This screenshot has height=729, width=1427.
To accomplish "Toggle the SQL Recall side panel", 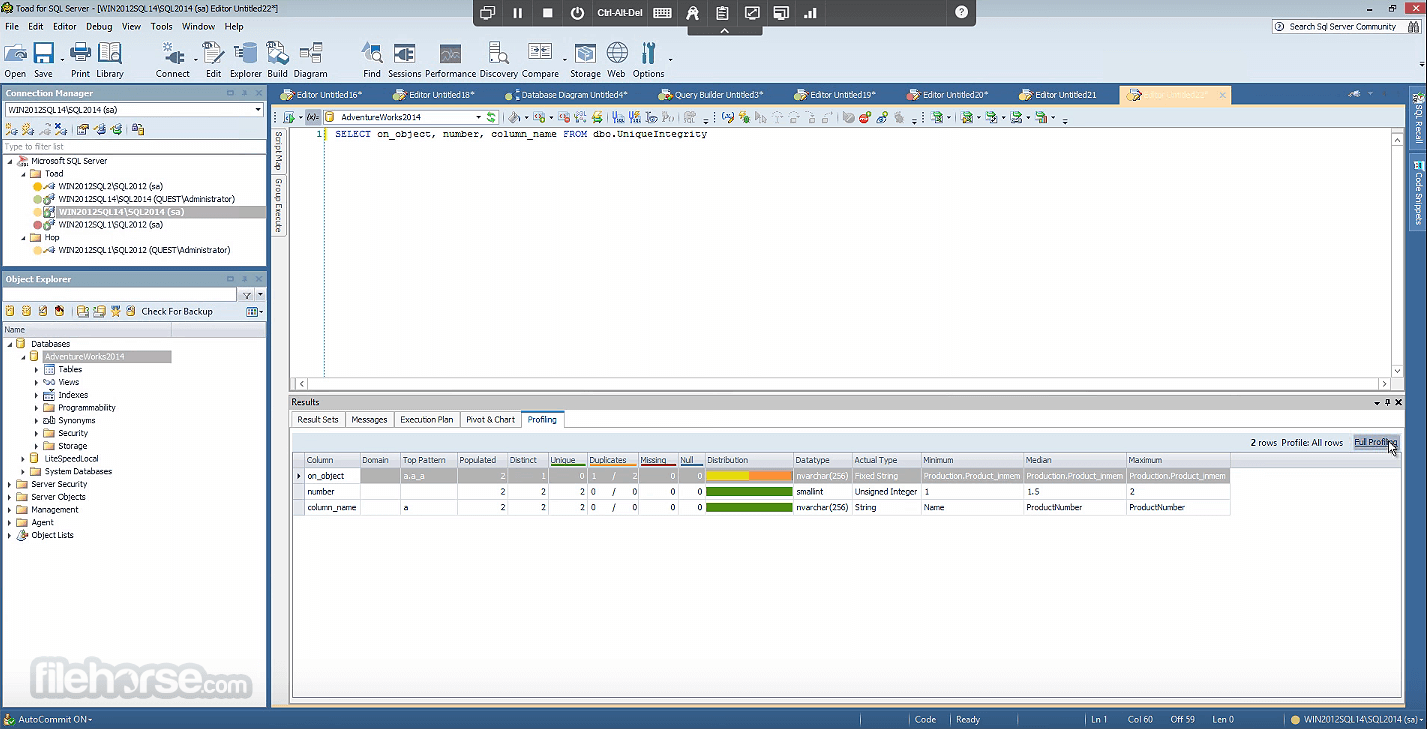I will pyautogui.click(x=1418, y=119).
